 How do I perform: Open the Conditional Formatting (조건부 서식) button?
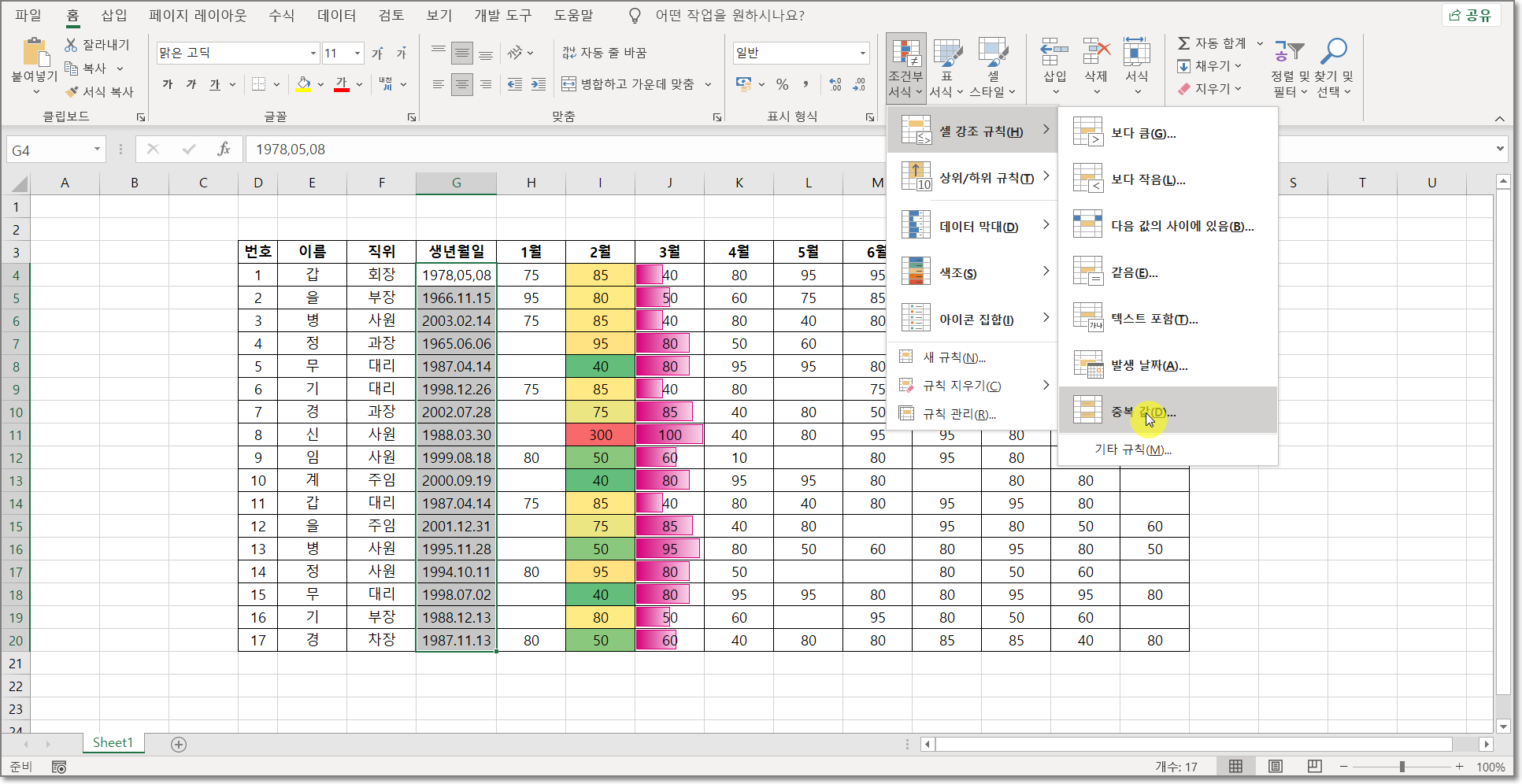coord(905,68)
